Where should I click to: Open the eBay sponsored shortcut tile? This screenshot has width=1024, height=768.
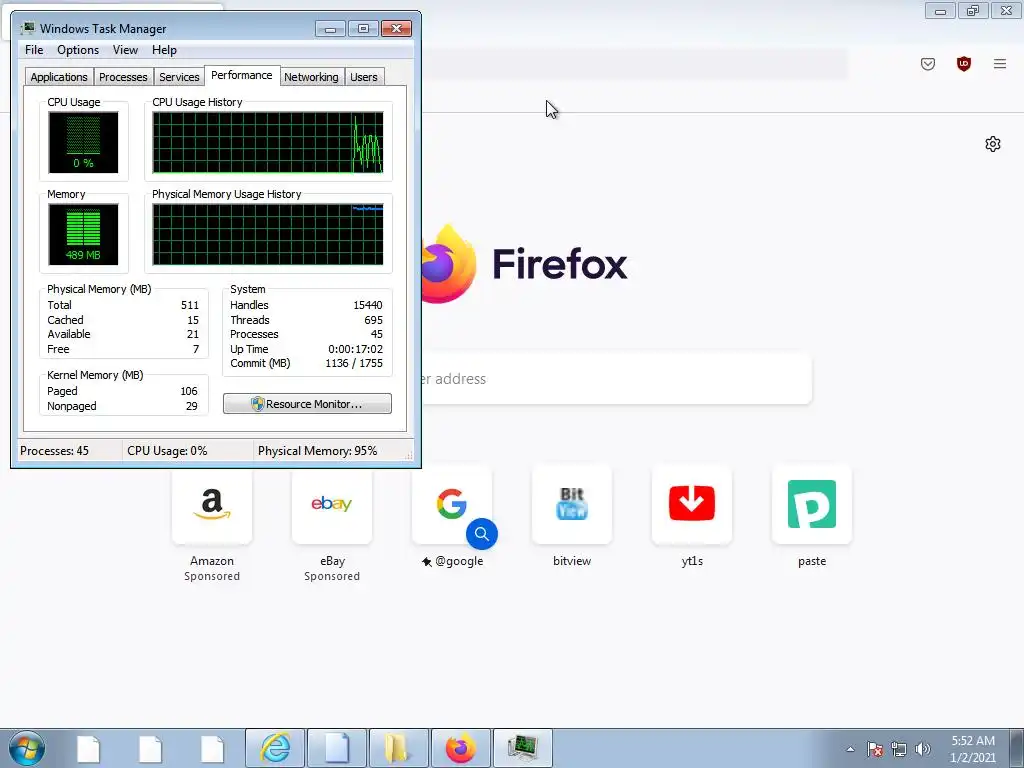[332, 505]
